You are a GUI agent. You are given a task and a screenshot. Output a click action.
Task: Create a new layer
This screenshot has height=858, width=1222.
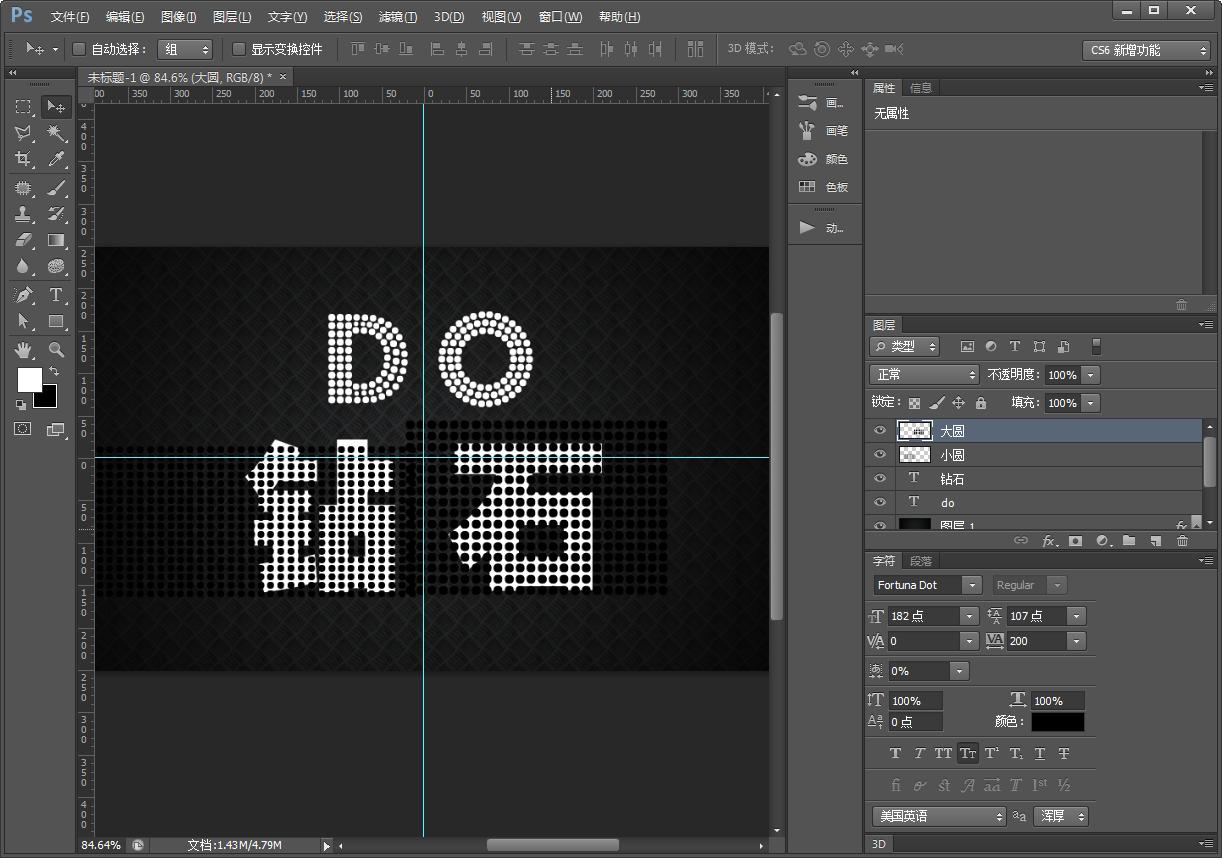[x=1157, y=541]
